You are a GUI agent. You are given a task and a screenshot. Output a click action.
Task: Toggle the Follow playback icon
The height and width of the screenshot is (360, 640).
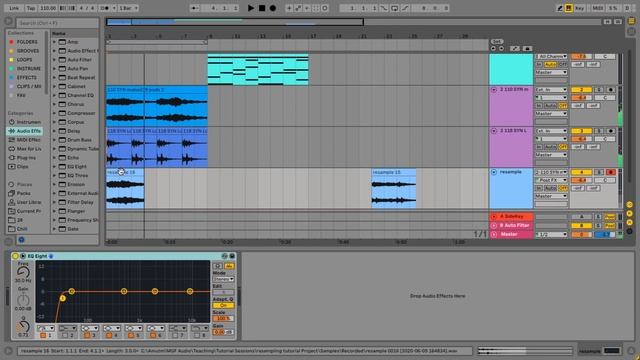195,8
